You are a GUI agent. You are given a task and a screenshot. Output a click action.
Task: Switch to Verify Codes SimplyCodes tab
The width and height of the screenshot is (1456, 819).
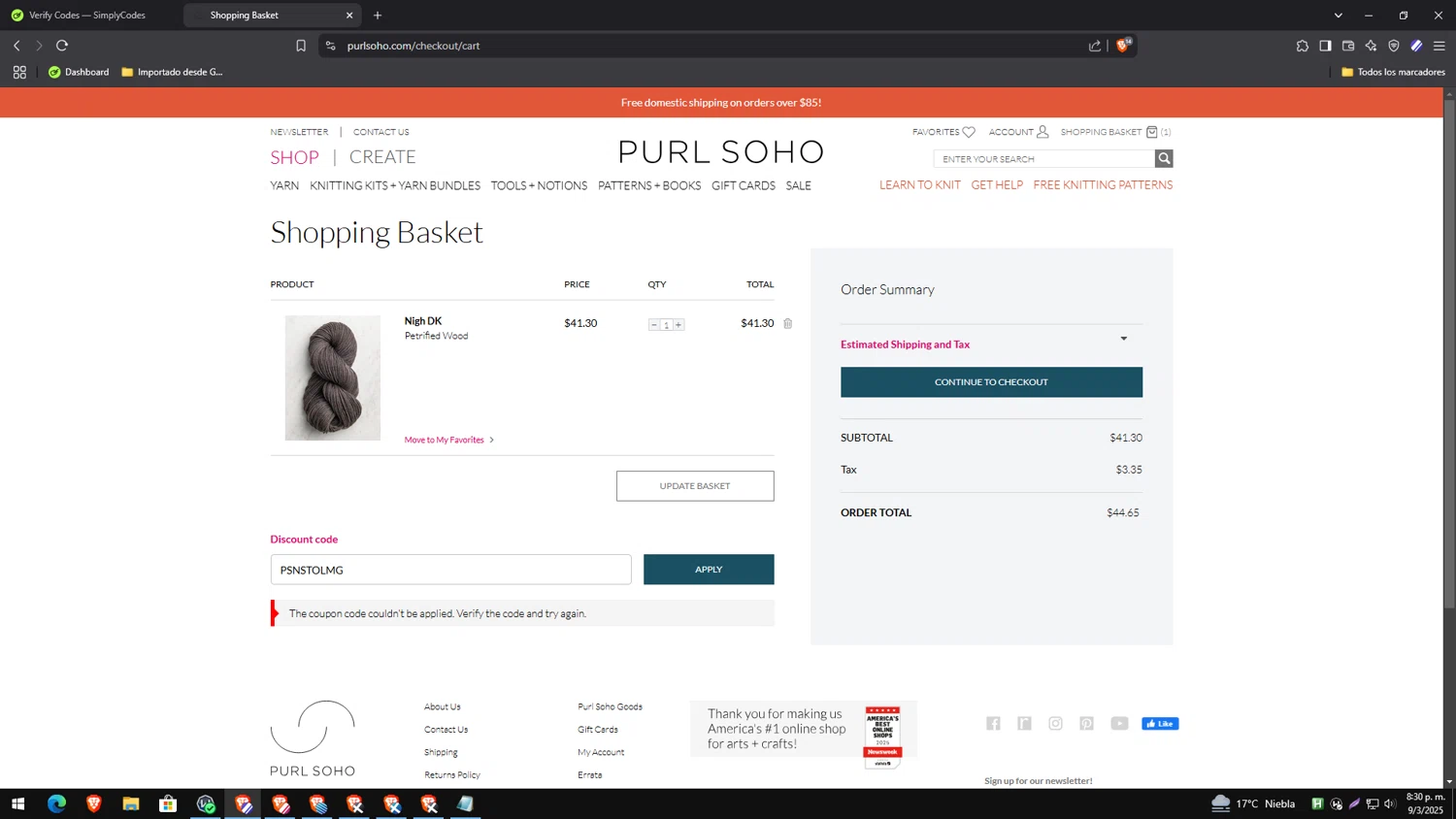89,16
